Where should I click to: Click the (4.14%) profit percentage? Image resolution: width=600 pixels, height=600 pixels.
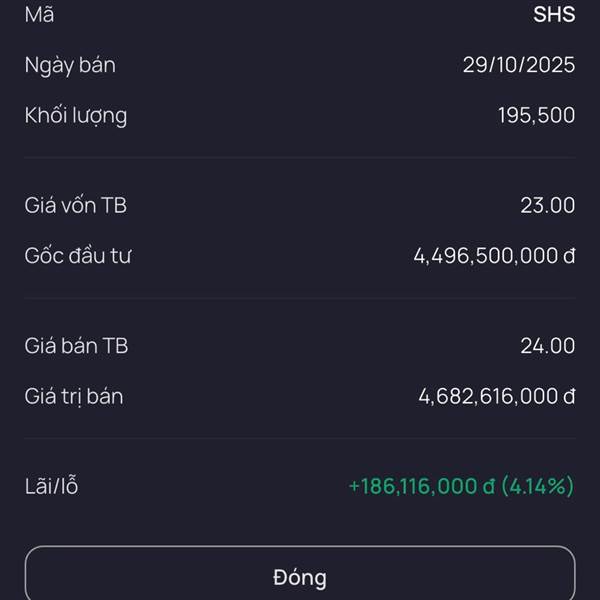click(x=538, y=487)
